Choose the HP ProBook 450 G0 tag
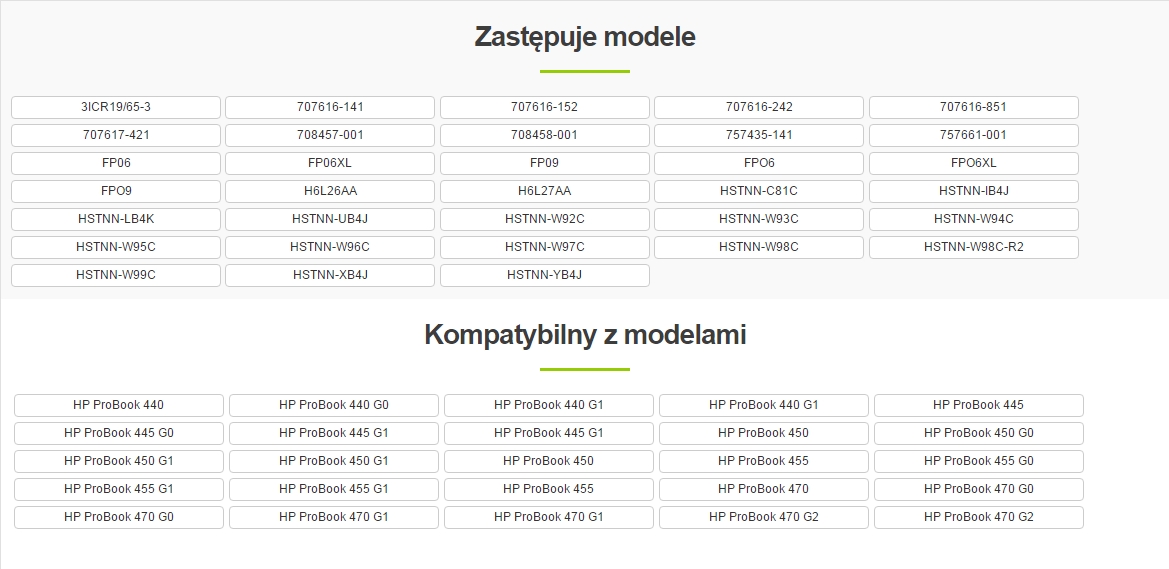 [978, 433]
